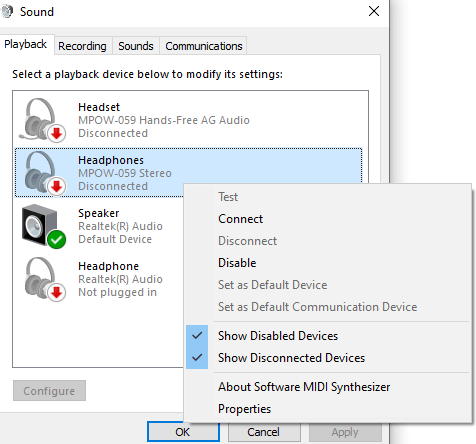Click the red down-arrow badge on Headset
This screenshot has width=476, height=444.
[x=56, y=133]
